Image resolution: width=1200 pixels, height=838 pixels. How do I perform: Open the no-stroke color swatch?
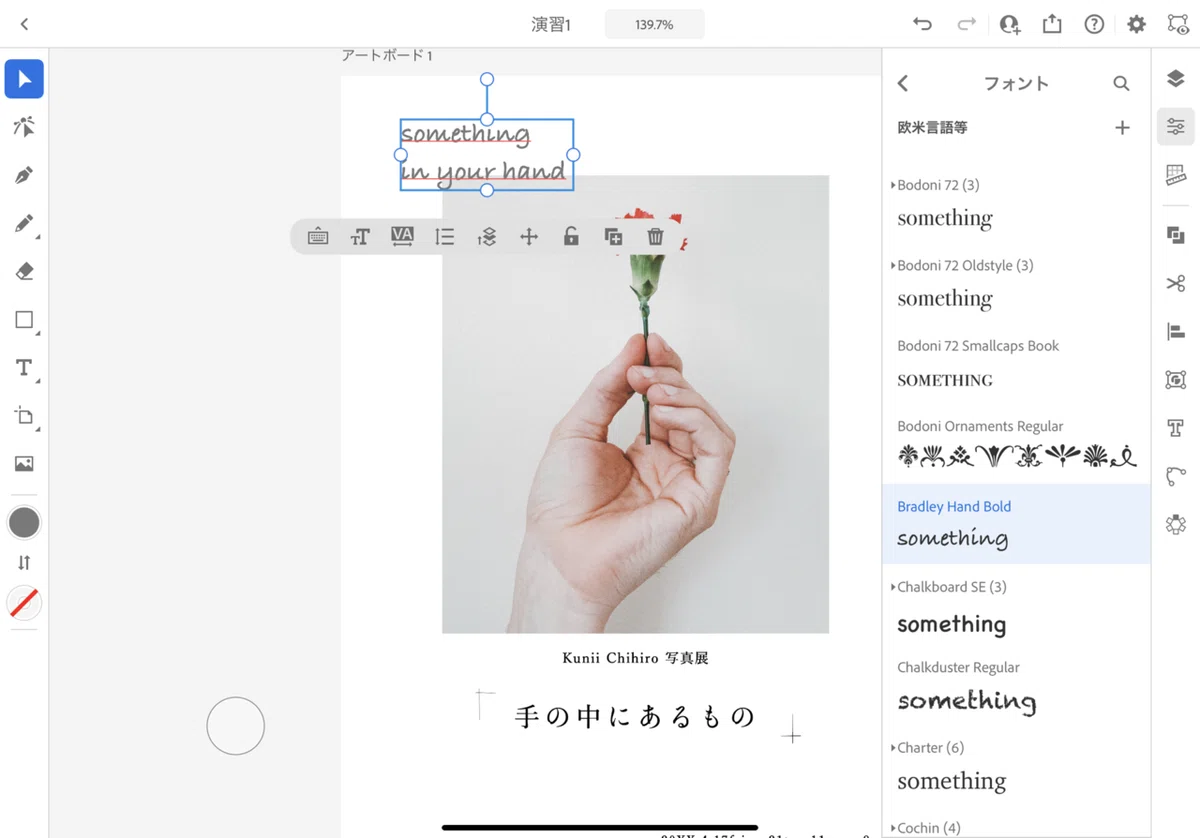(x=24, y=603)
